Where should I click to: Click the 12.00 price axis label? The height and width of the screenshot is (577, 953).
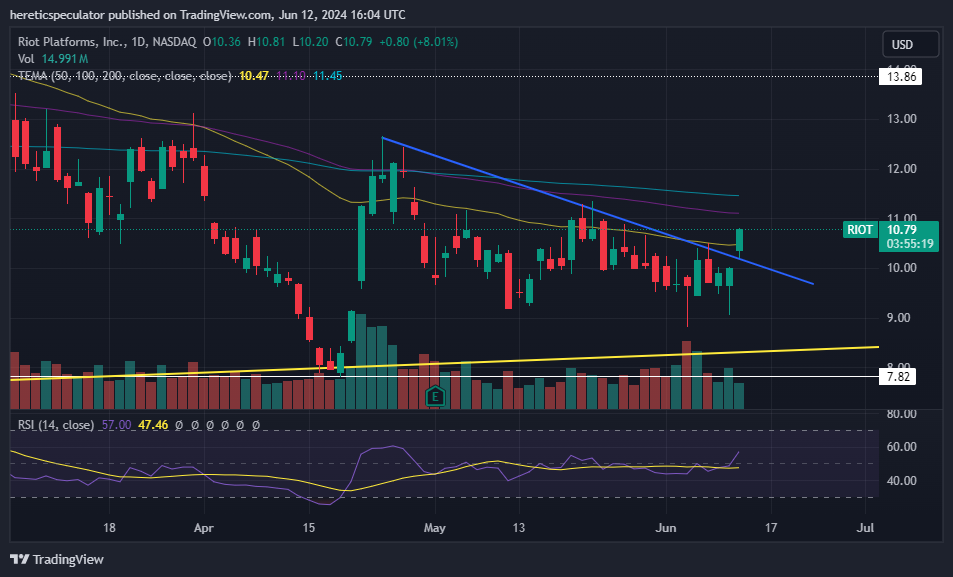click(902, 169)
